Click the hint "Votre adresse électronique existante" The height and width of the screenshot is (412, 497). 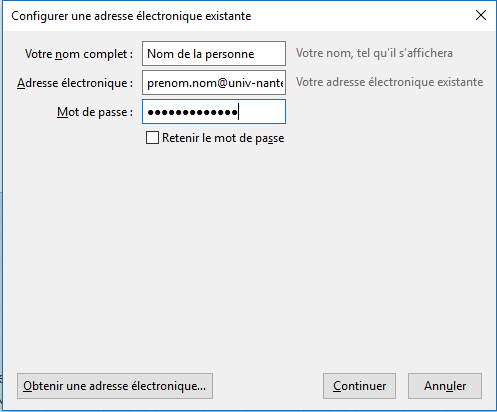pos(390,82)
